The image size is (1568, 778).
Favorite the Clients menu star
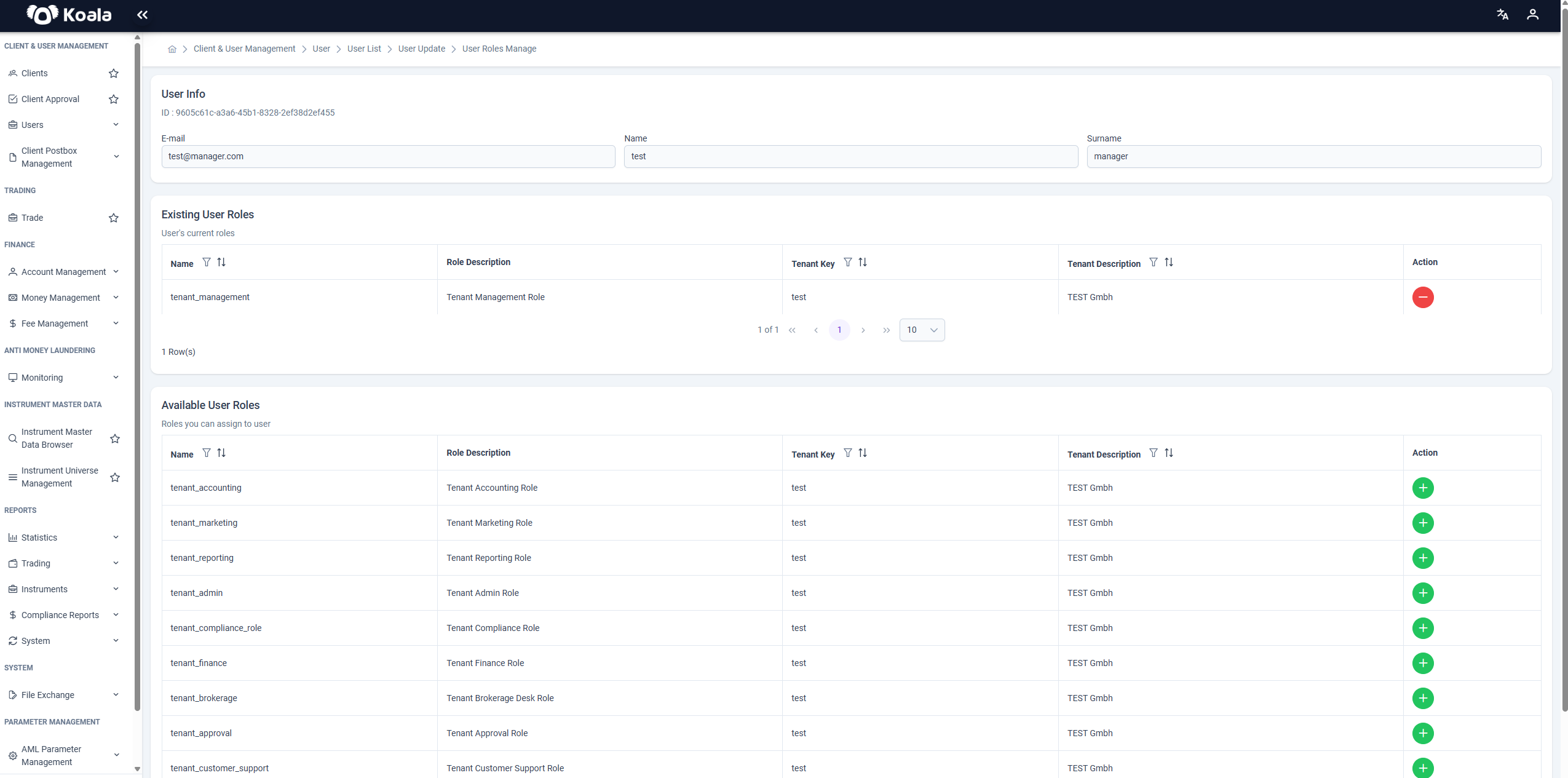coord(114,73)
